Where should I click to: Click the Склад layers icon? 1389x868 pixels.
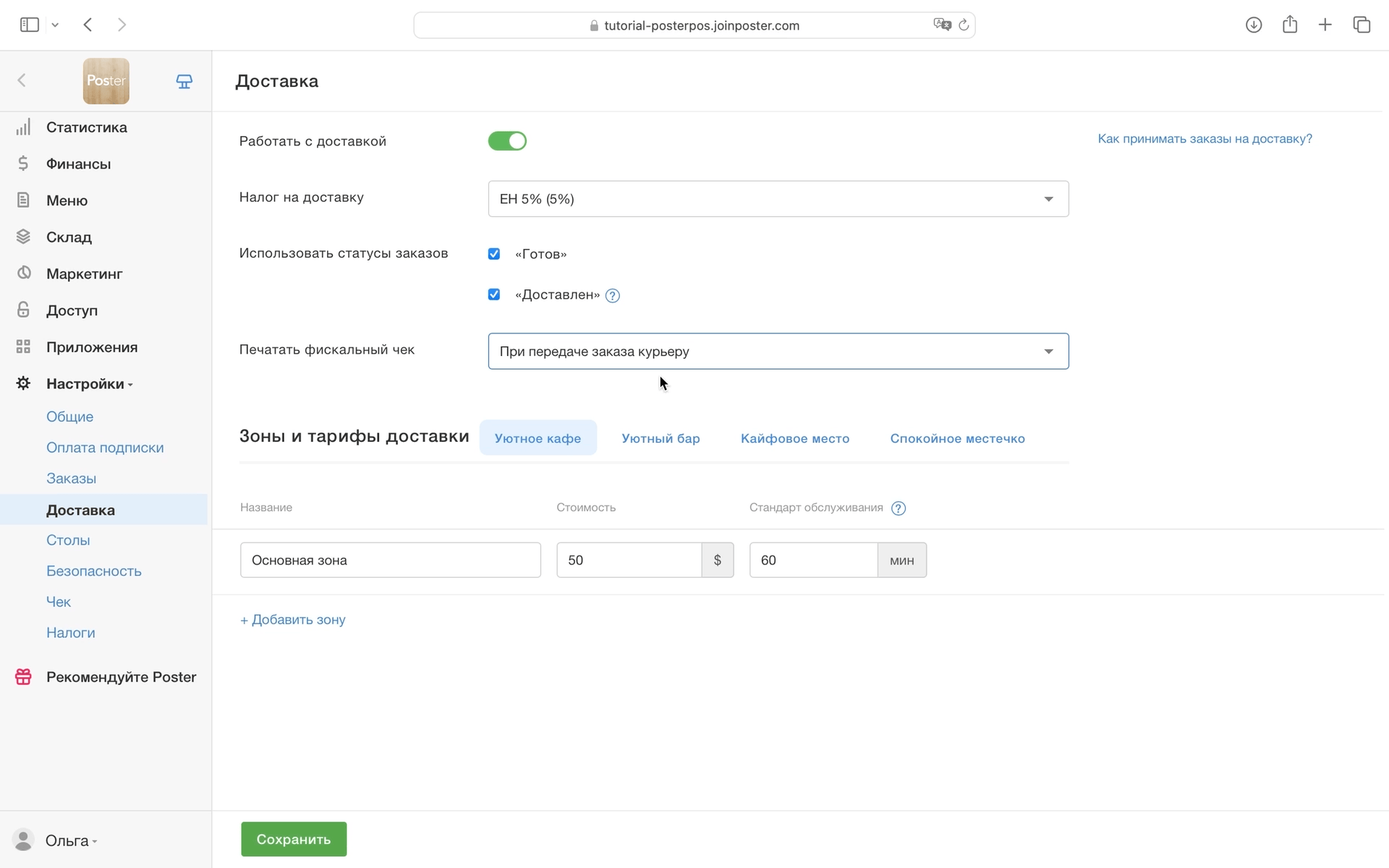[23, 237]
